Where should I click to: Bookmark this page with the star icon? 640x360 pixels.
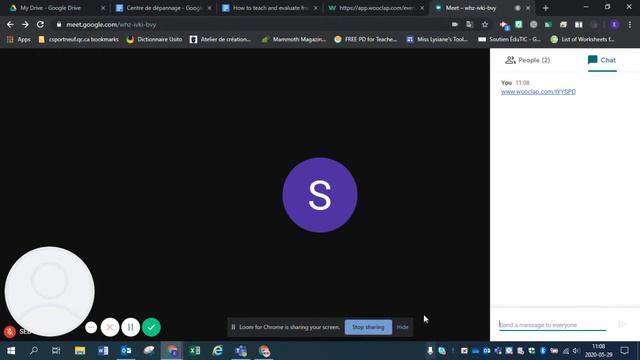(x=484, y=24)
